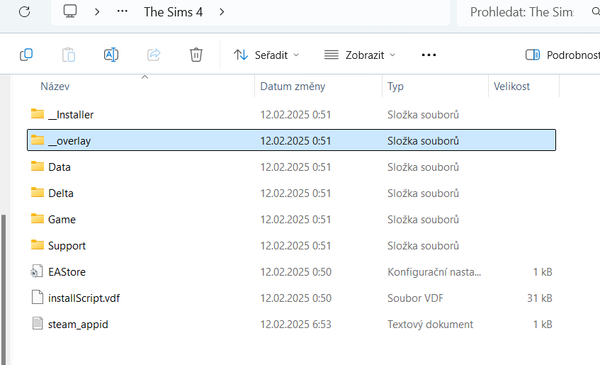
Task: Click the sort arrows icon beside Seřadit
Action: coord(241,55)
